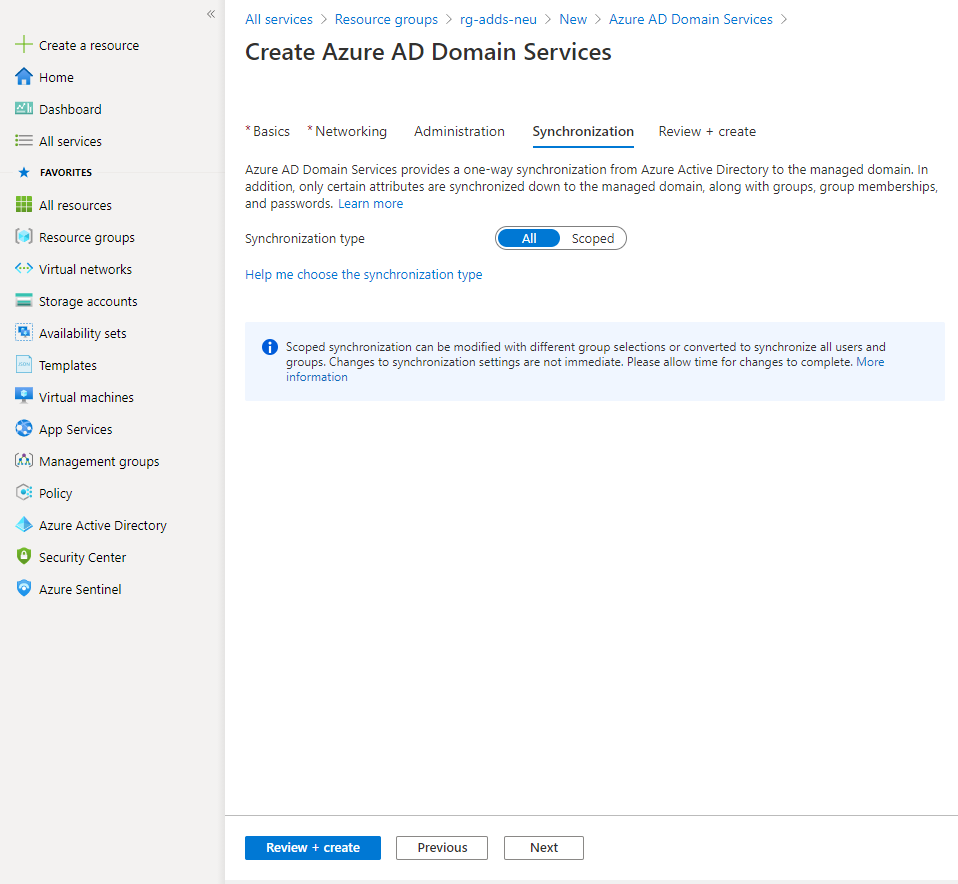The height and width of the screenshot is (884, 958).
Task: Click the Storage accounts icon
Action: (x=22, y=300)
